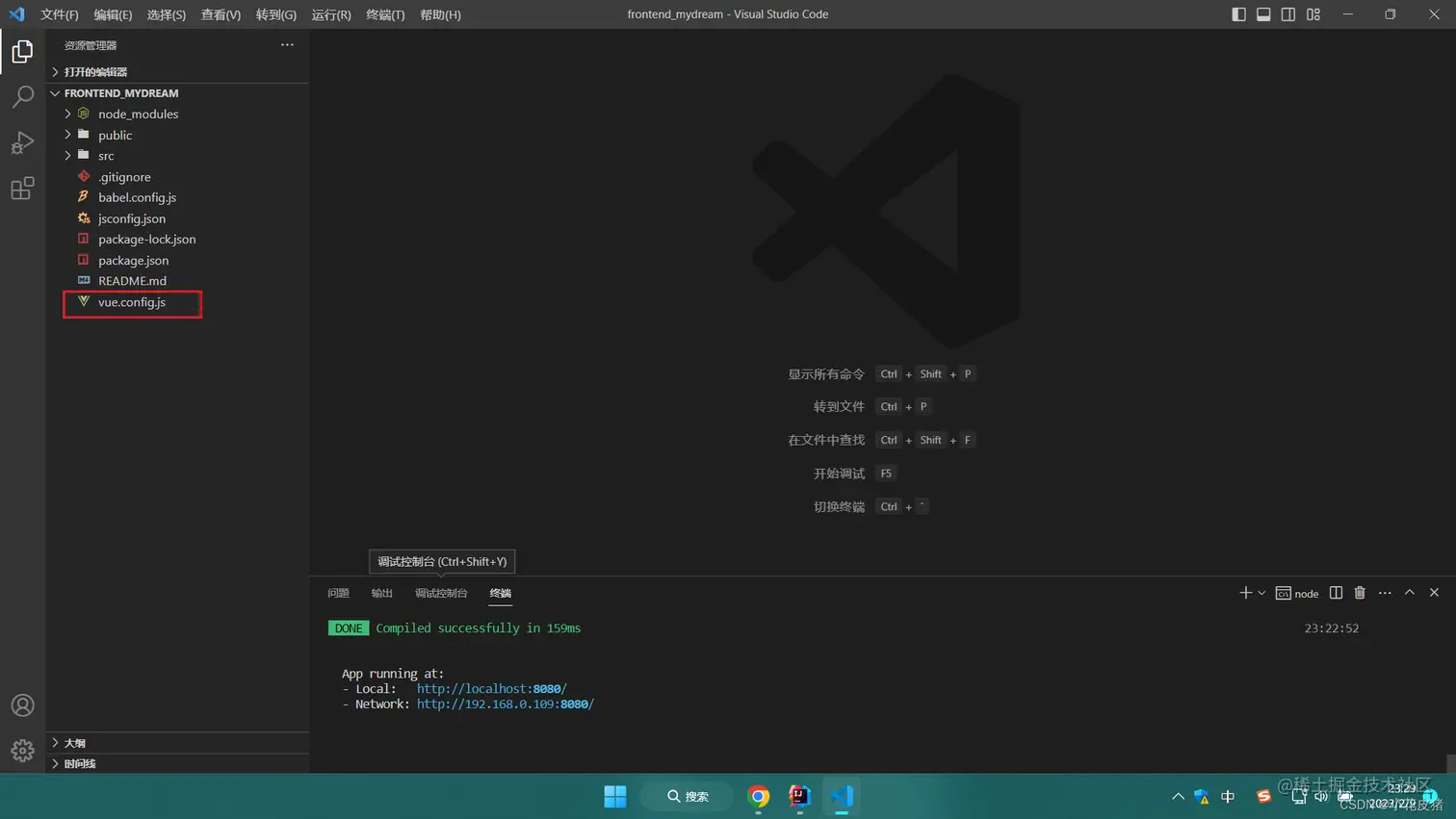Kill terminal with the trash icon
1456x819 pixels.
click(x=1360, y=593)
